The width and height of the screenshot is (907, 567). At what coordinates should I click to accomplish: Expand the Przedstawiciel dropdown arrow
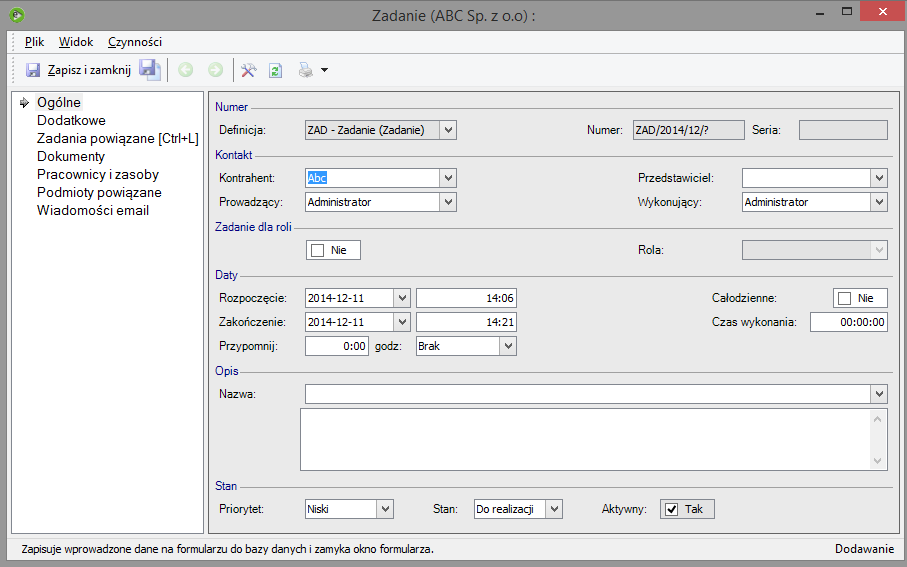point(879,178)
